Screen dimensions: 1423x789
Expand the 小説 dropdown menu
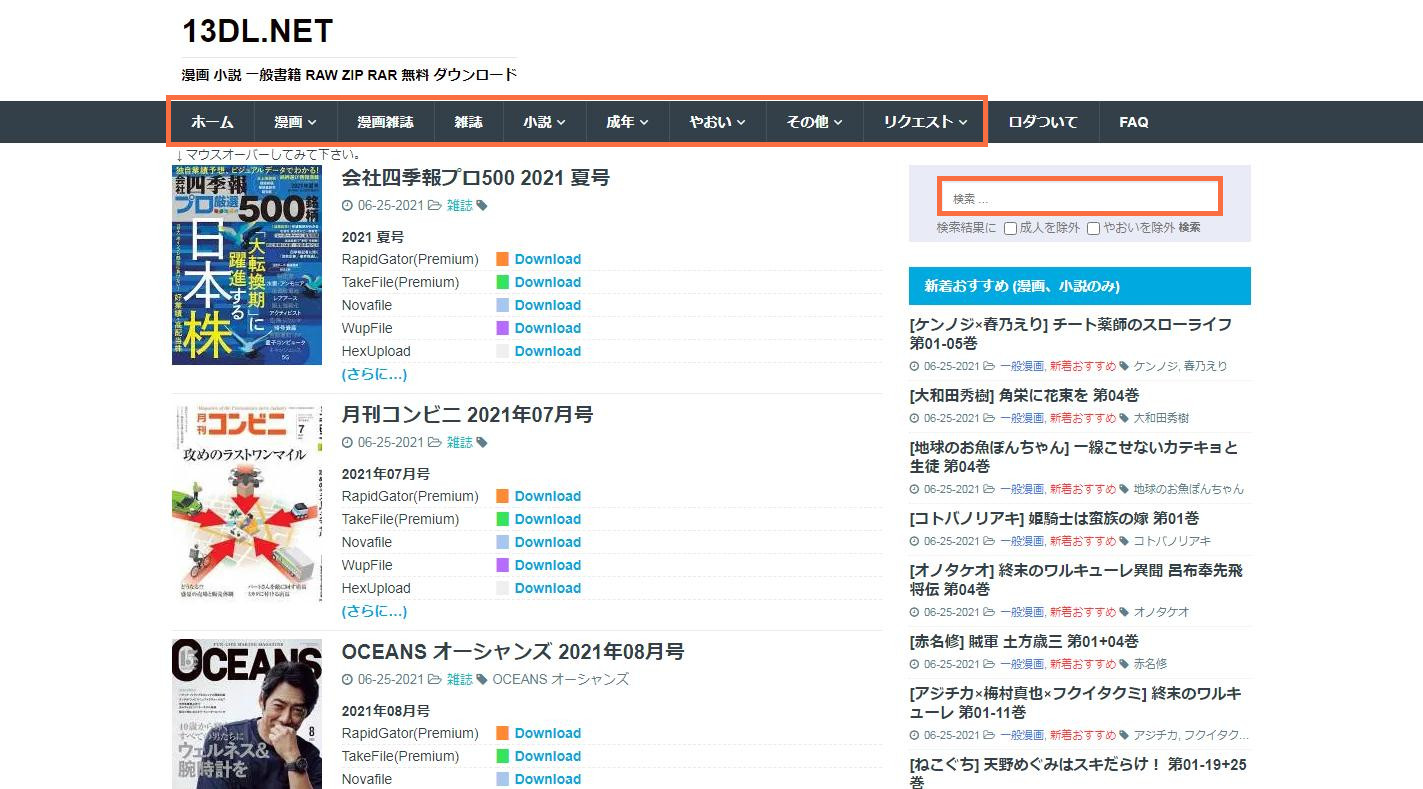pos(544,122)
